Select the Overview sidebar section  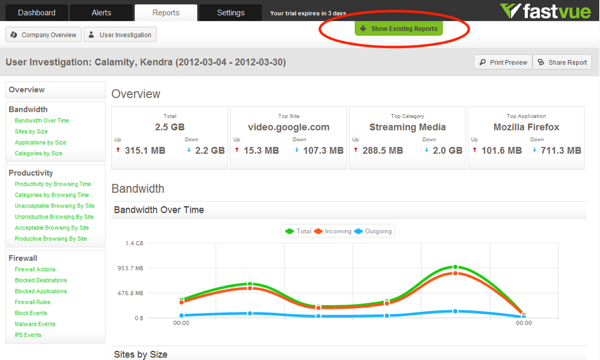[55, 90]
